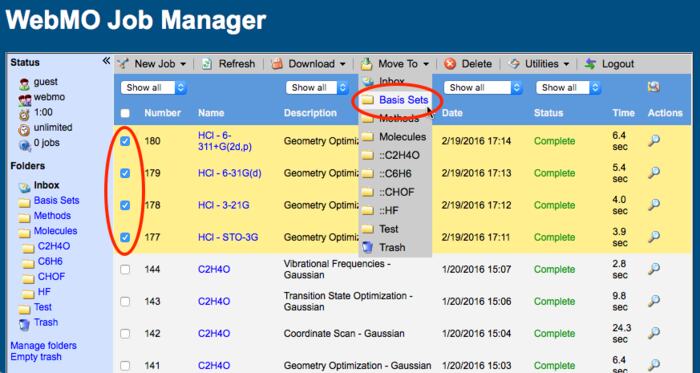Click the red Delete icon
Image resolution: width=700 pixels, height=373 pixels.
[x=450, y=64]
